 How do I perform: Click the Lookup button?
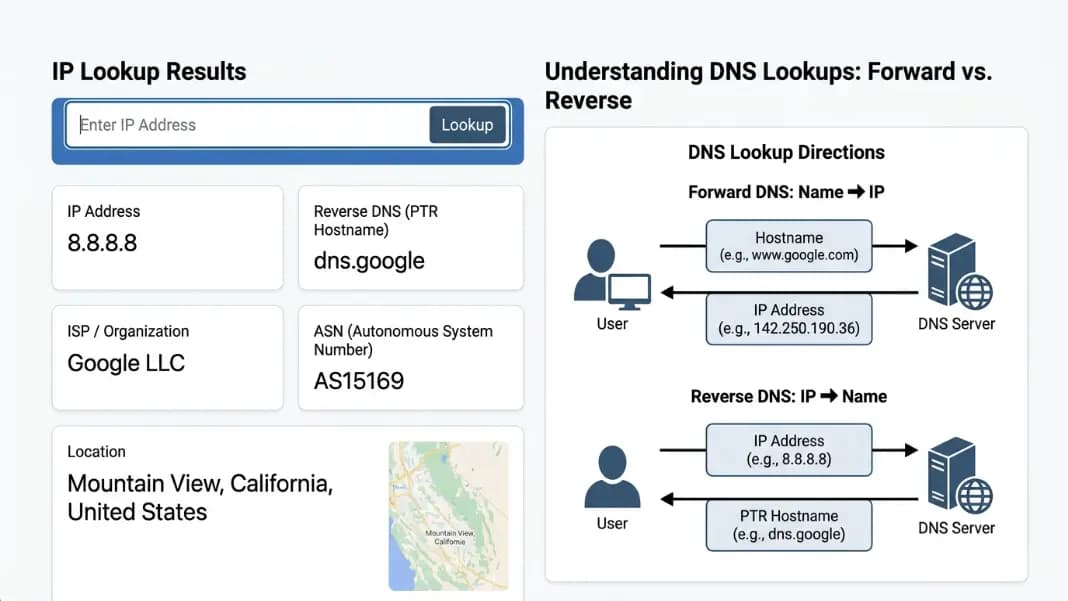pos(467,125)
